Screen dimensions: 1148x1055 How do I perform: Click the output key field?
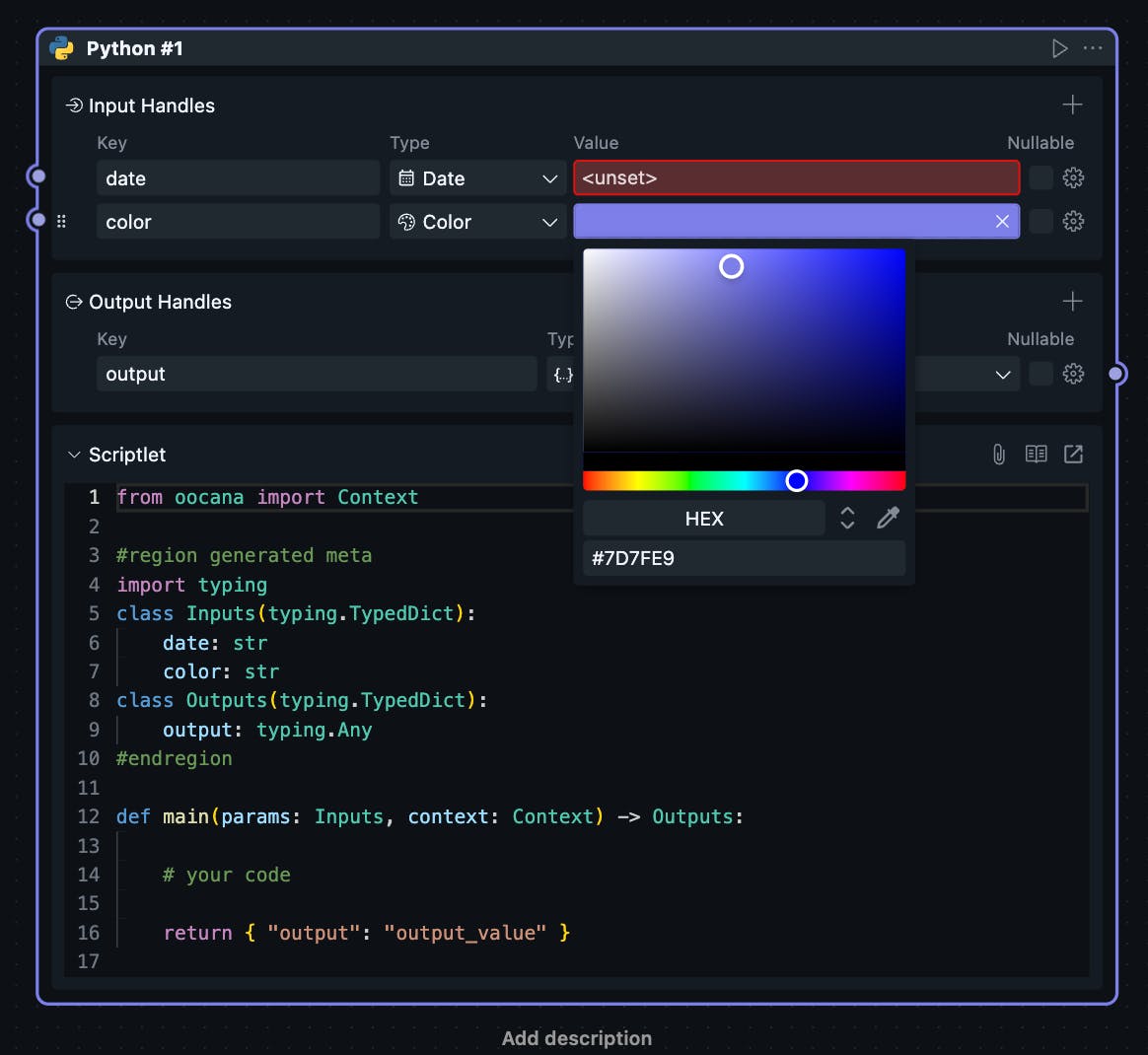[317, 374]
